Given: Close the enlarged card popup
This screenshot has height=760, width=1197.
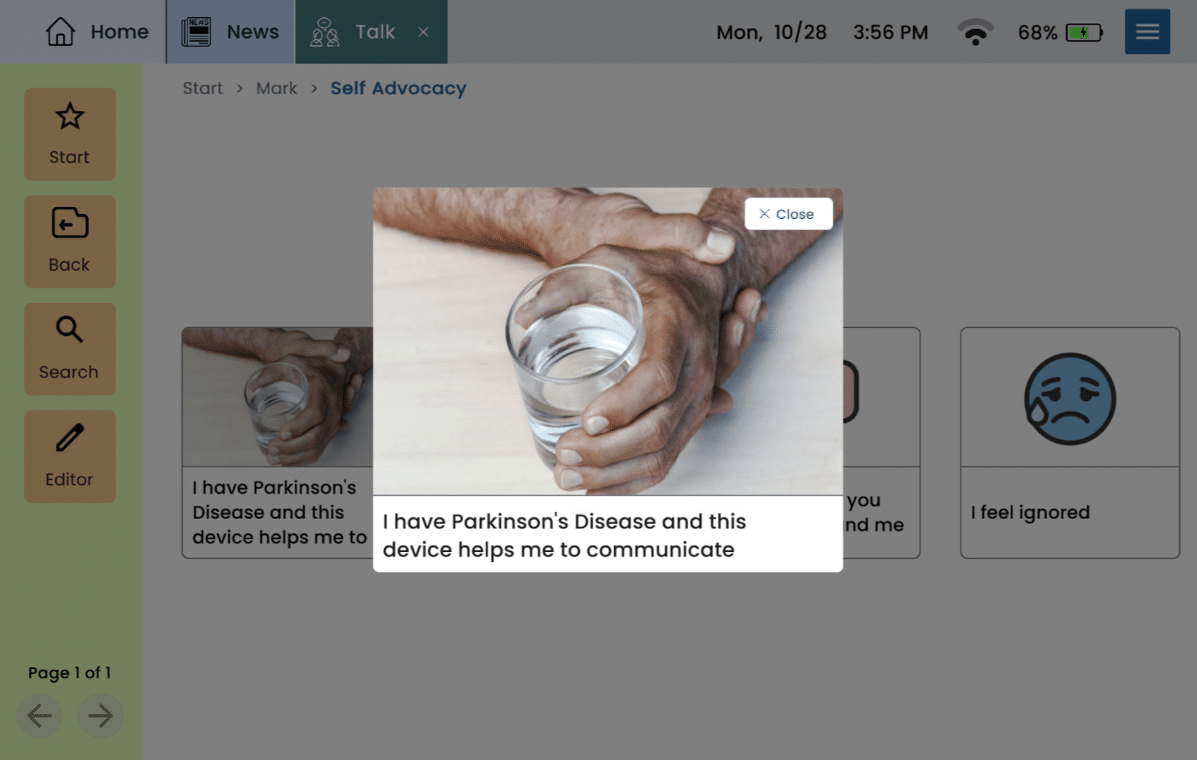Looking at the screenshot, I should pos(788,214).
